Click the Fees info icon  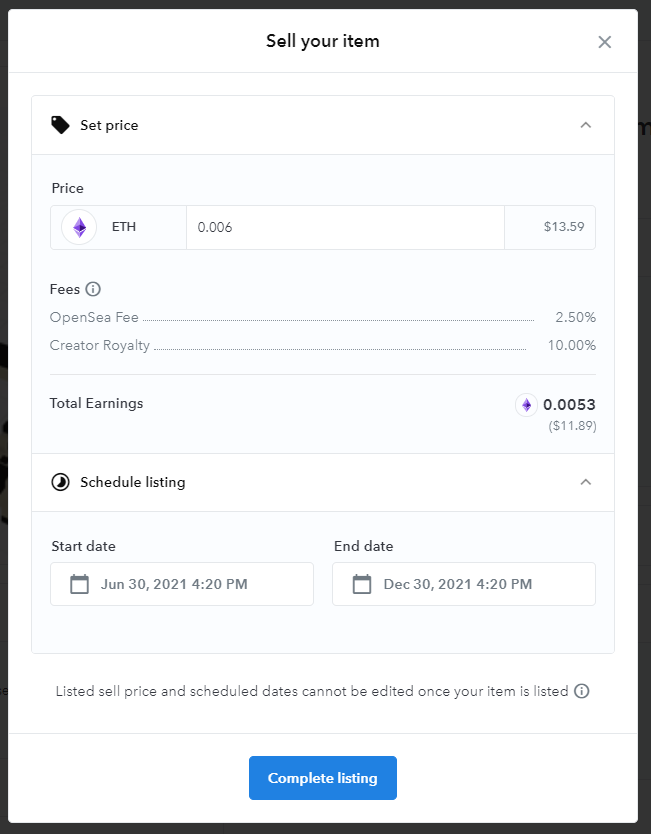tap(93, 289)
